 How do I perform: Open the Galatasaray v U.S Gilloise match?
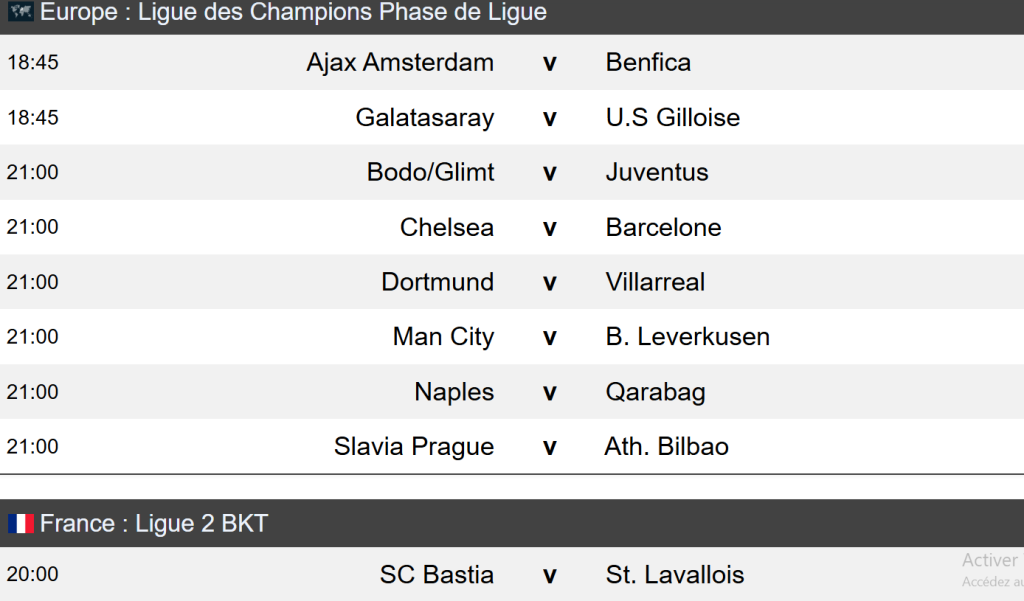(x=549, y=118)
